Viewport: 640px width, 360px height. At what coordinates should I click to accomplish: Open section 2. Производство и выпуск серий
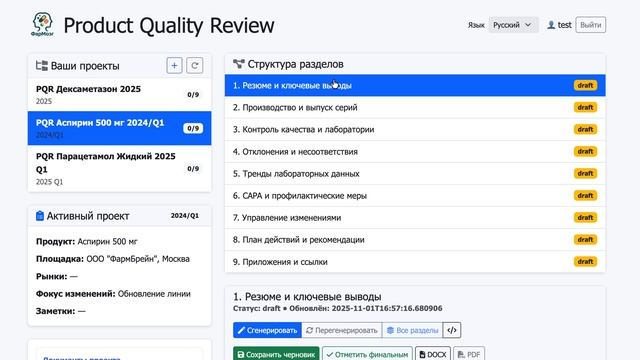(x=415, y=107)
